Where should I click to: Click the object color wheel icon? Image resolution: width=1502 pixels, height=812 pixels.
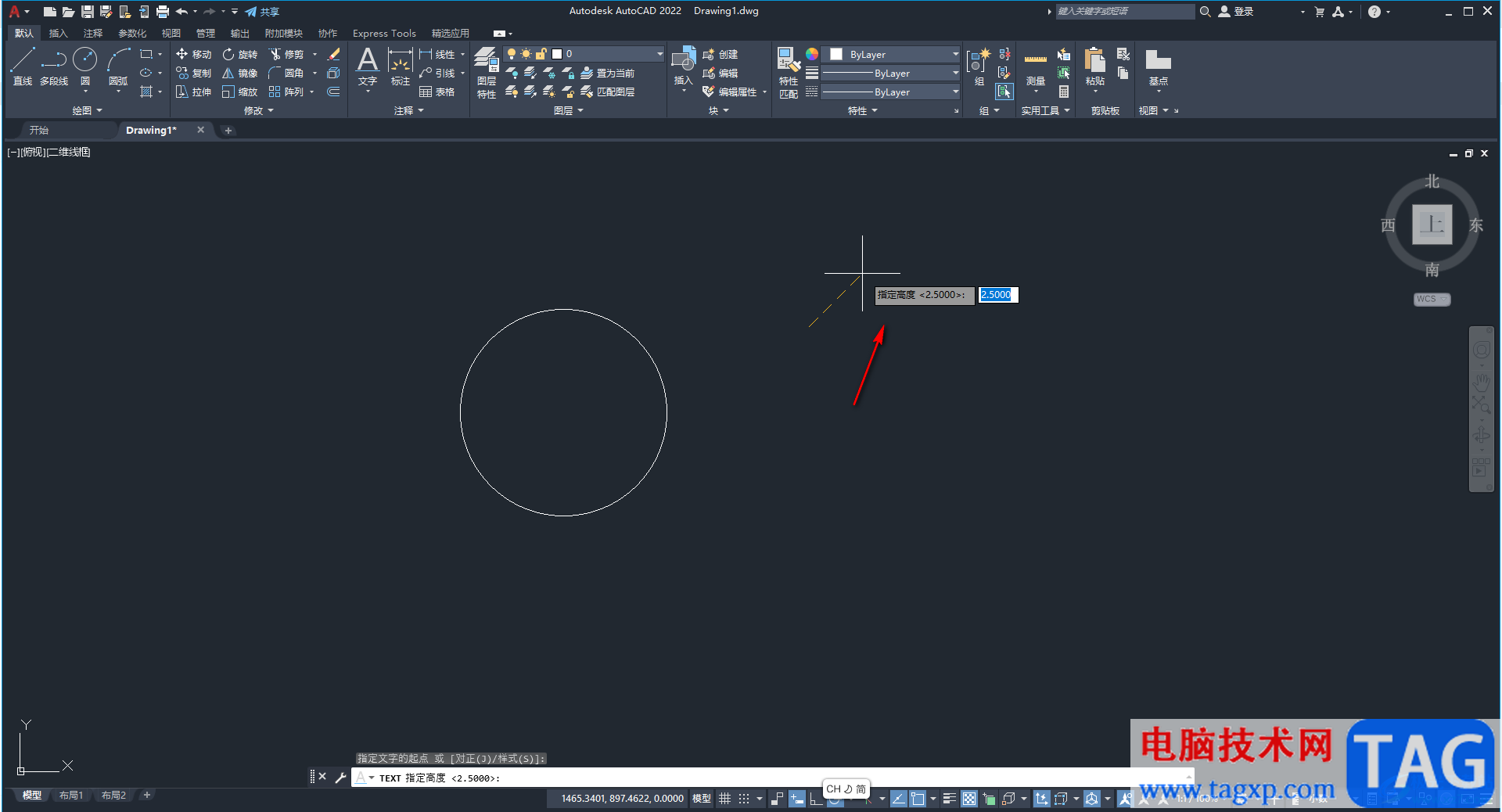pos(812,54)
